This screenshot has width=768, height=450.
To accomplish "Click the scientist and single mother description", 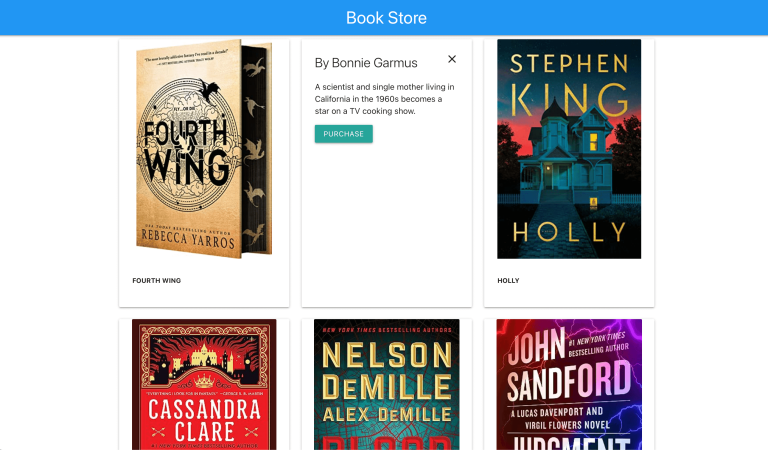I will (x=385, y=99).
